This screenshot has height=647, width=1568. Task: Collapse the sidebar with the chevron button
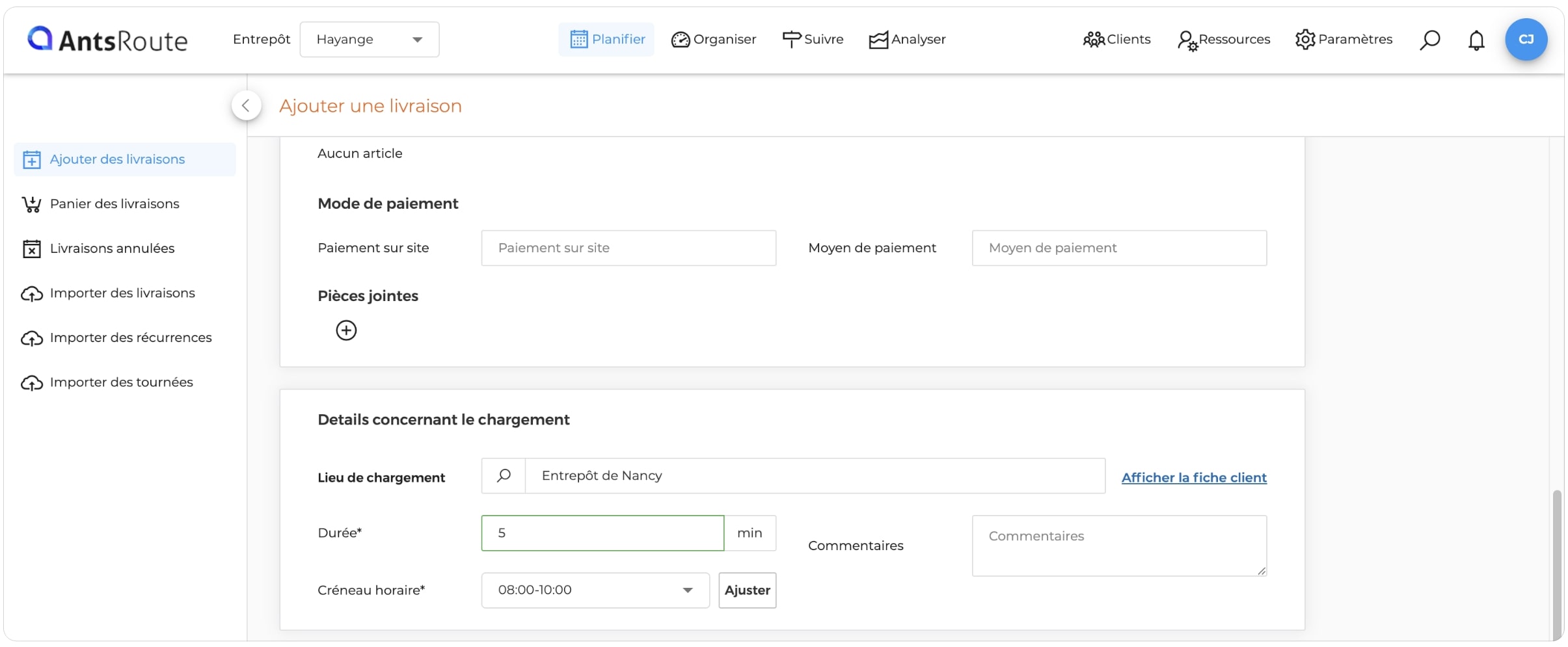(x=246, y=105)
